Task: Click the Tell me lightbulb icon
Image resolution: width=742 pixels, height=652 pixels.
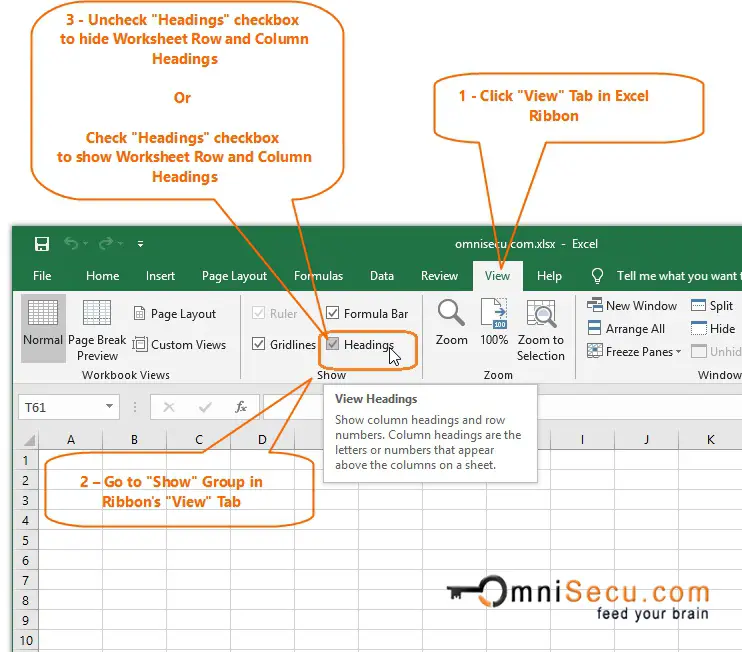Action: click(598, 275)
